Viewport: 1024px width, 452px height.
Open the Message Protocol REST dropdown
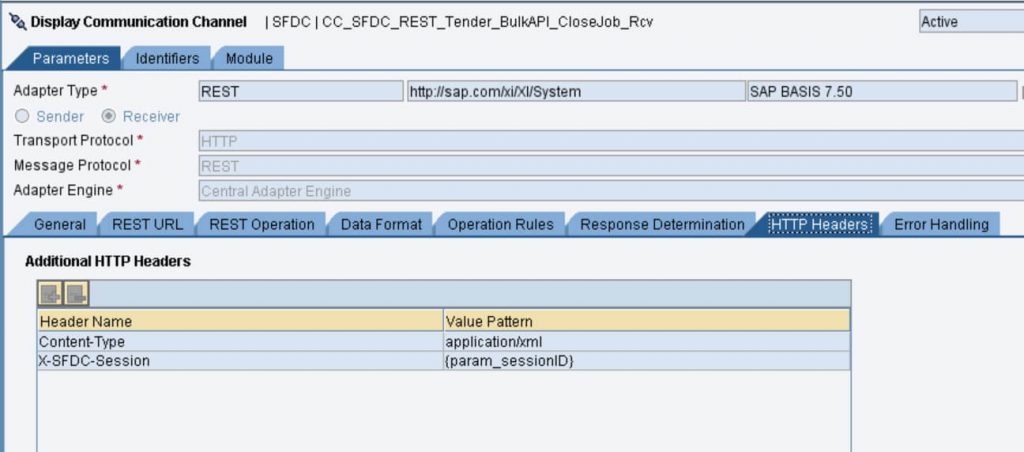[x=611, y=166]
